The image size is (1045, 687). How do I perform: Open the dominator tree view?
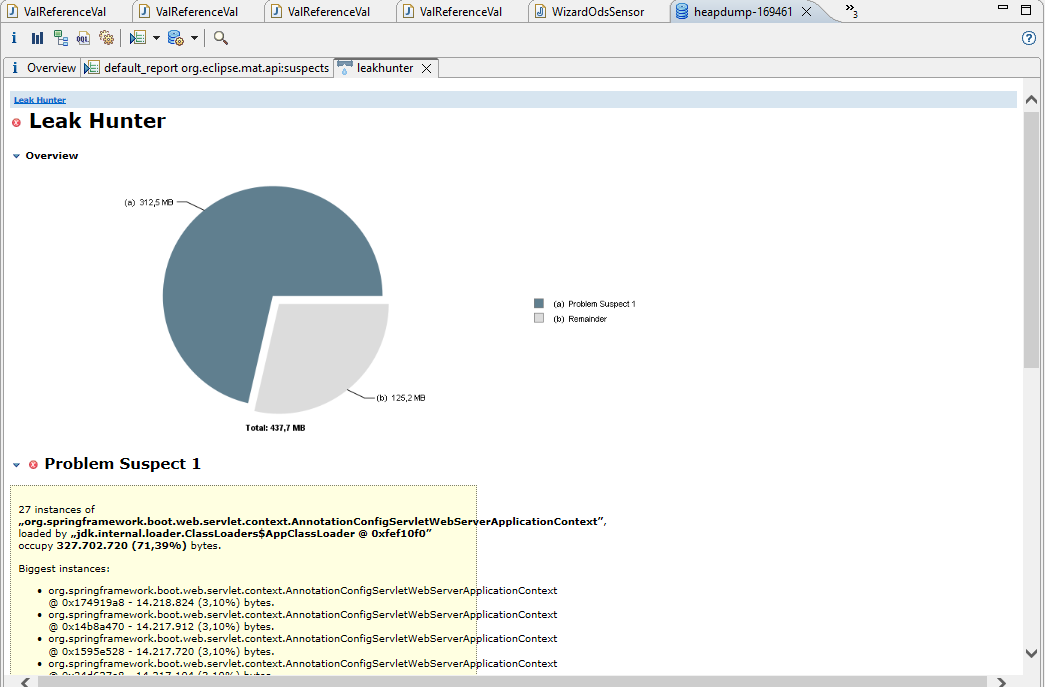click(61, 38)
